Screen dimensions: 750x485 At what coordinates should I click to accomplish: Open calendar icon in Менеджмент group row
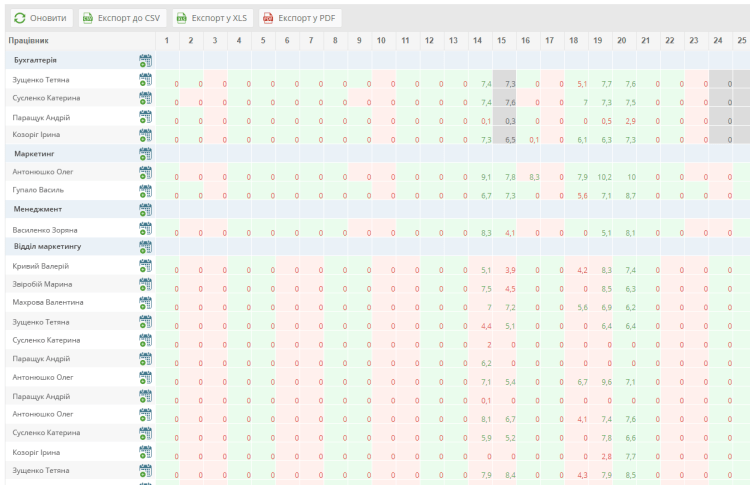[x=145, y=210]
